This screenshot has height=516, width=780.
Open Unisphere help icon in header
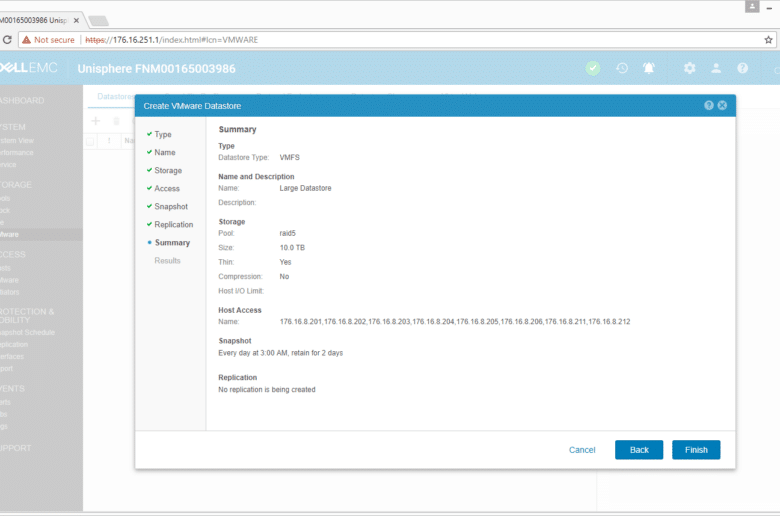[x=742, y=68]
